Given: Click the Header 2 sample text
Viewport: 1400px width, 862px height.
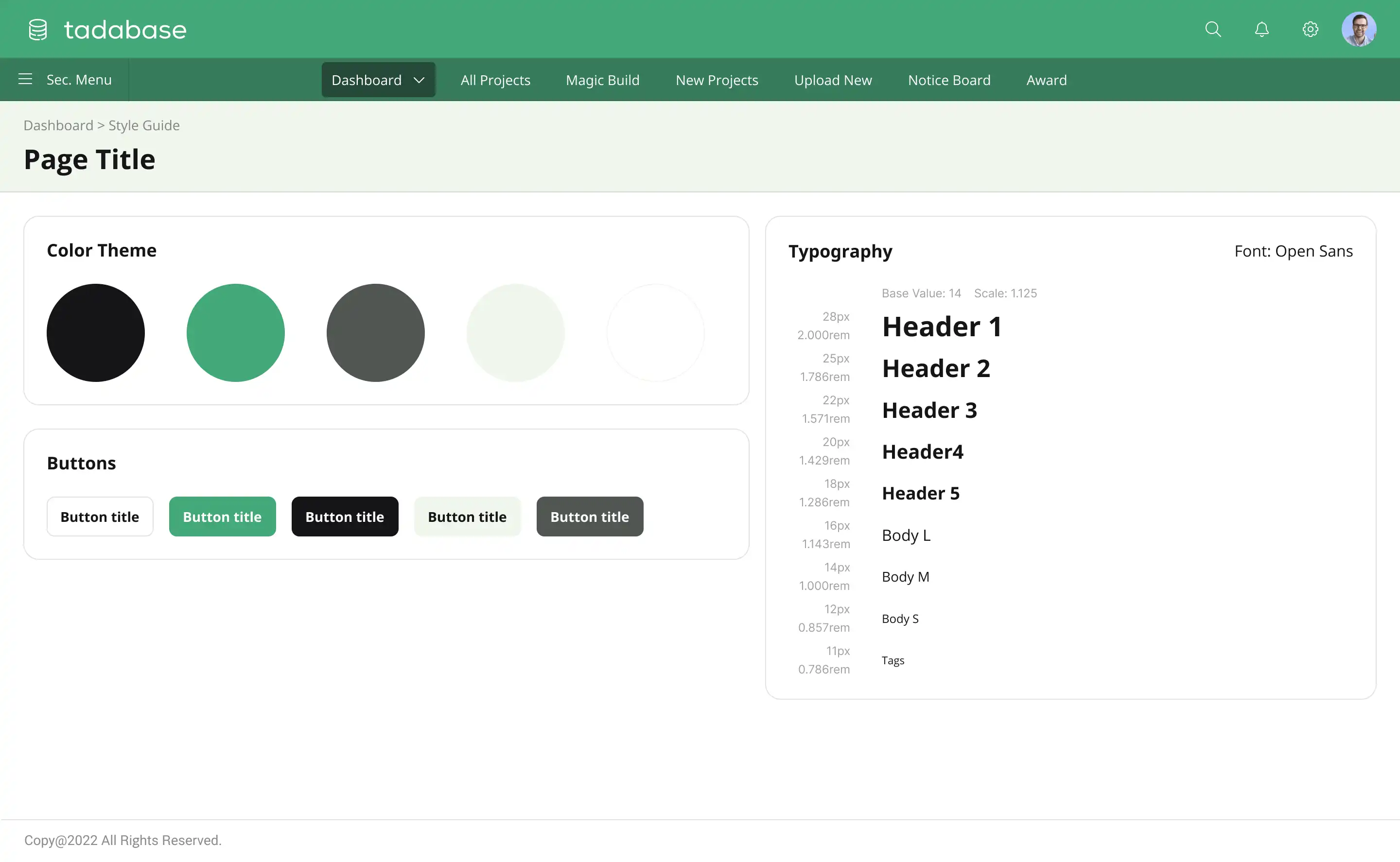Looking at the screenshot, I should (936, 368).
